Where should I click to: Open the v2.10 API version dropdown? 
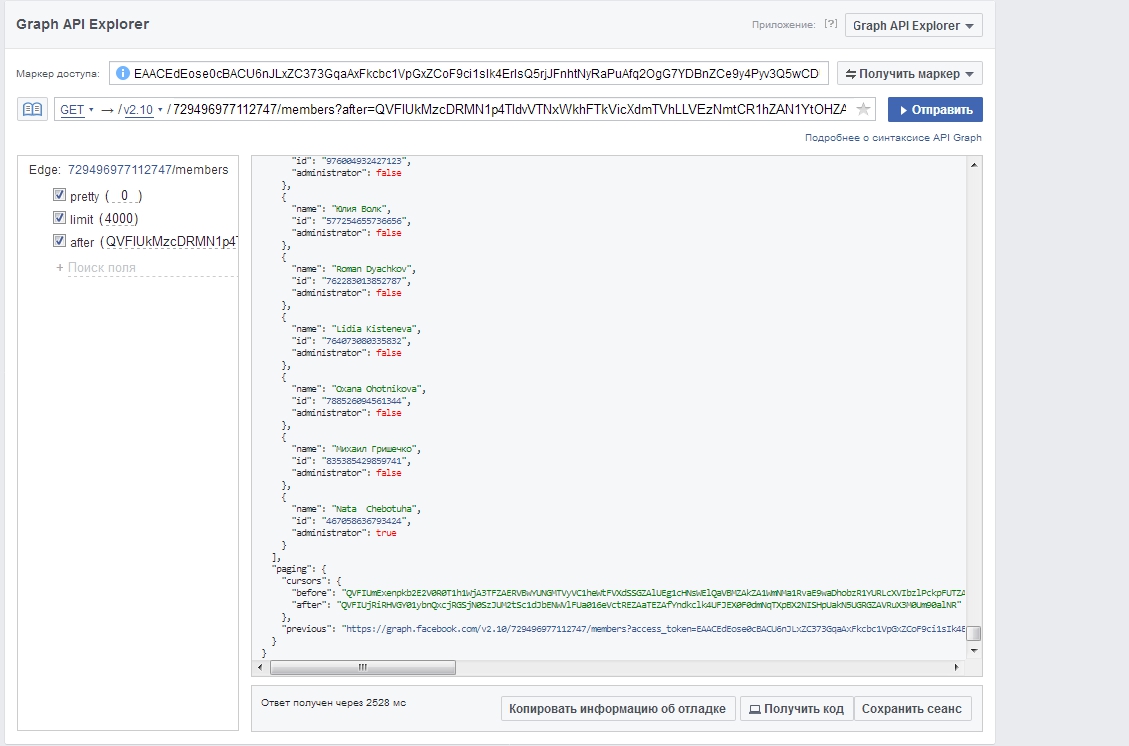(x=142, y=109)
